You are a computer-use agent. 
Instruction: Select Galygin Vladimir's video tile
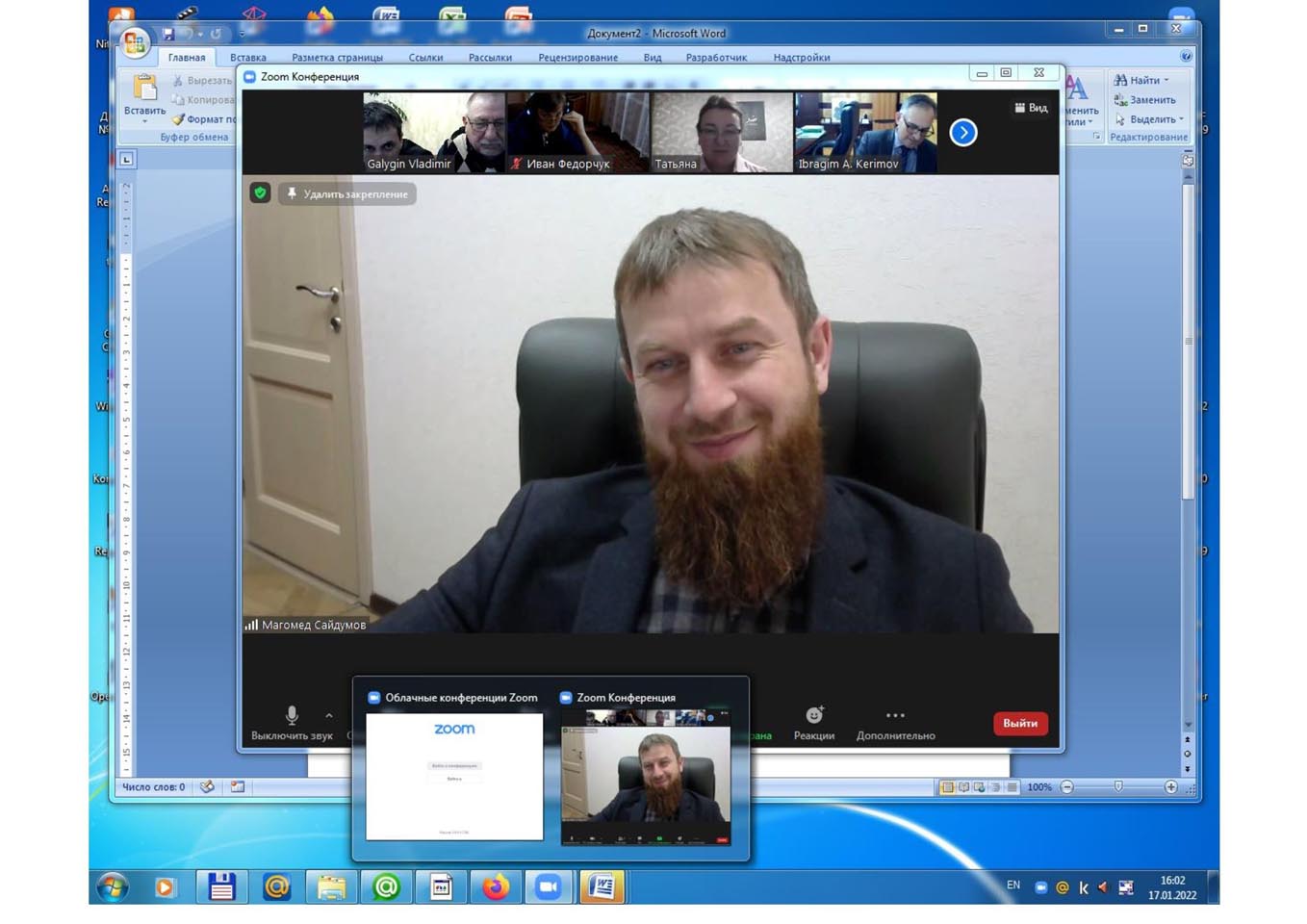pyautogui.click(x=434, y=133)
